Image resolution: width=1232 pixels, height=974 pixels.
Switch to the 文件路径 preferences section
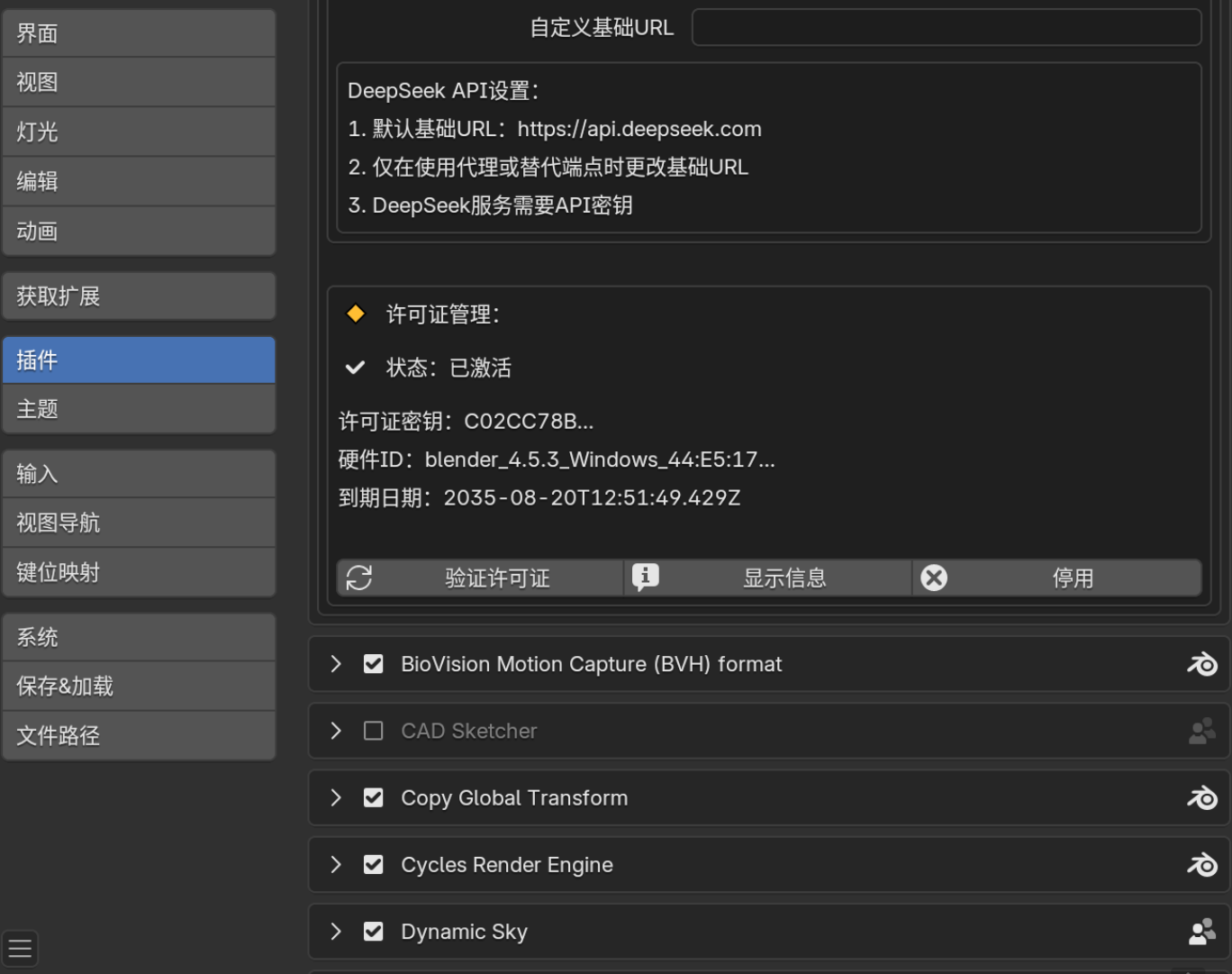point(139,735)
